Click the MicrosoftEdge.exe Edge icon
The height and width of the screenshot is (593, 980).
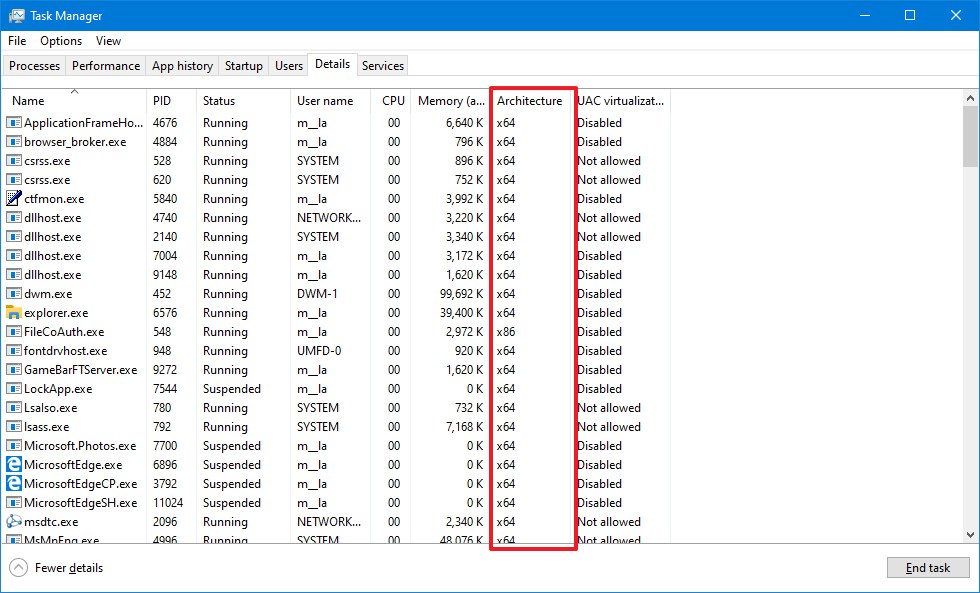pyautogui.click(x=14, y=465)
